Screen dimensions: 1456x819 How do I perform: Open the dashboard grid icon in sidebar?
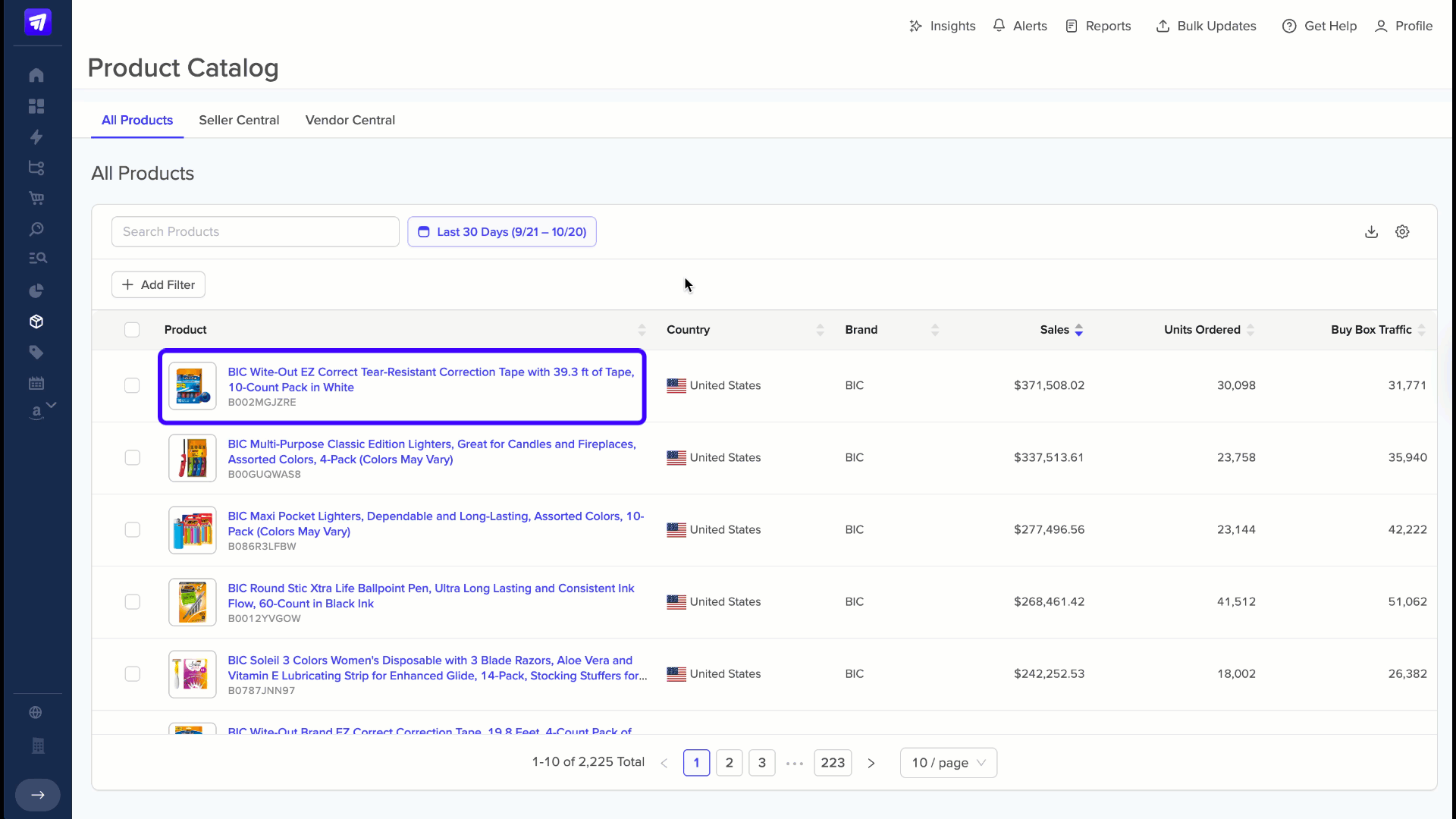coord(36,106)
